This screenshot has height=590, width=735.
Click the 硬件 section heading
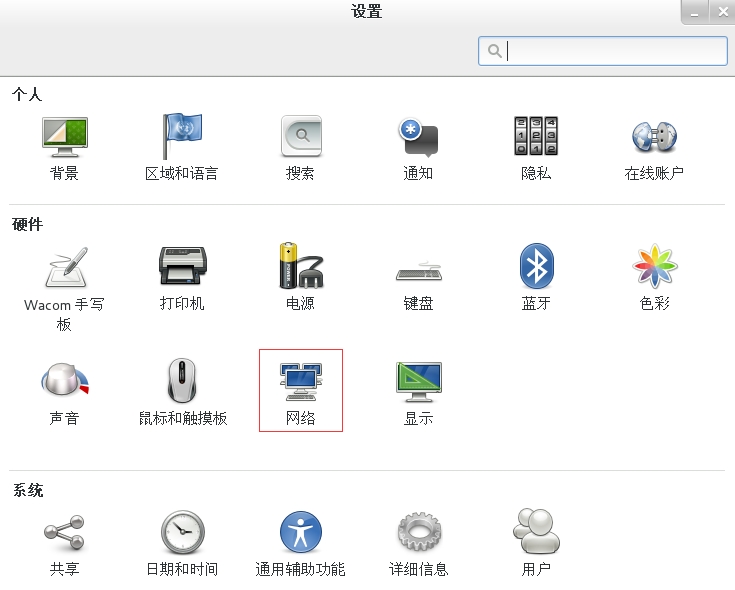point(27,224)
